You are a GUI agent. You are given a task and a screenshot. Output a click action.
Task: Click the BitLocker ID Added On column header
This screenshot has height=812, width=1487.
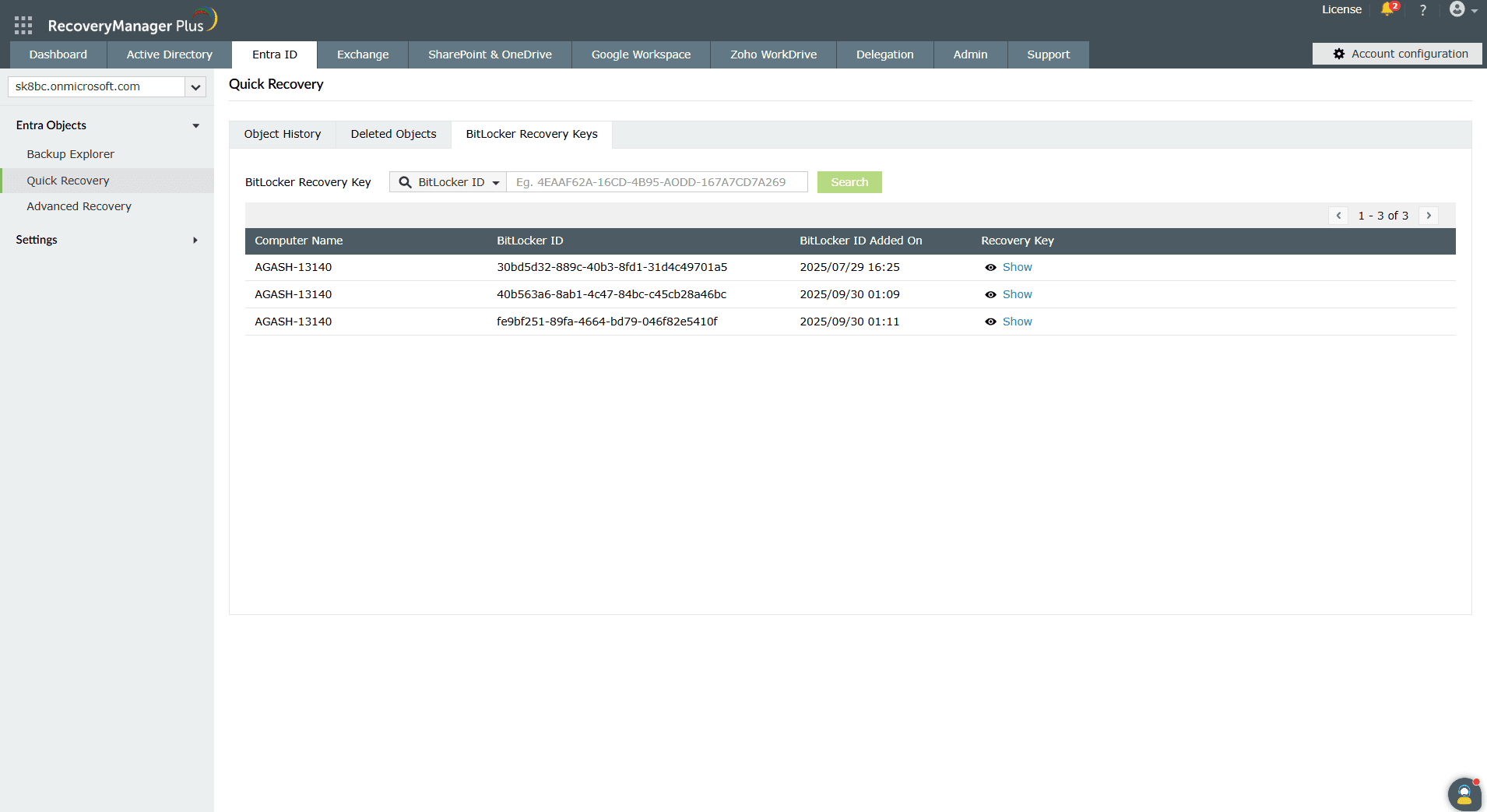[x=861, y=241]
